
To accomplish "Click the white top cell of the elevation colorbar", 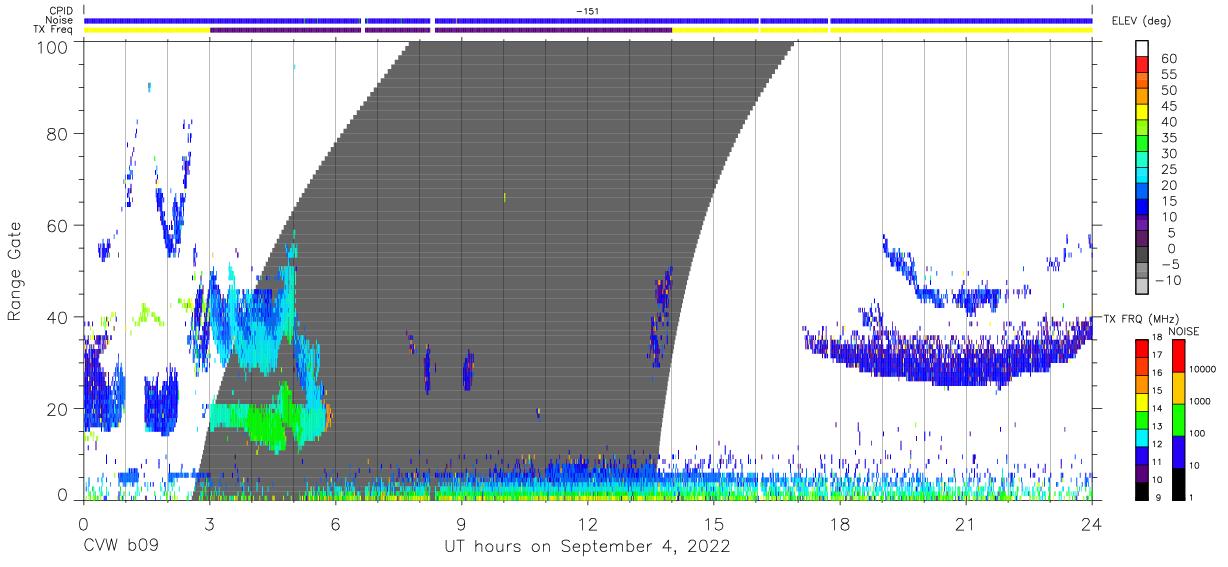I will [x=1141, y=49].
